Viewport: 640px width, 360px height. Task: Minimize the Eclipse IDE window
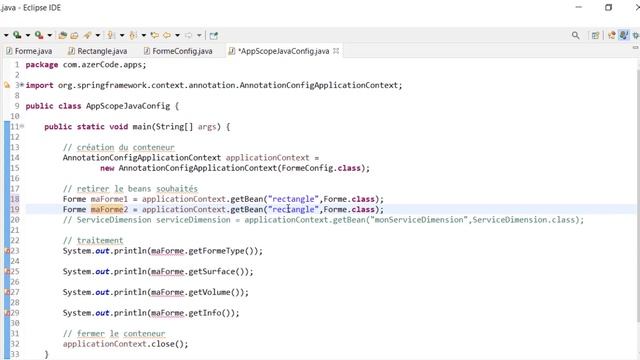[x=579, y=7]
